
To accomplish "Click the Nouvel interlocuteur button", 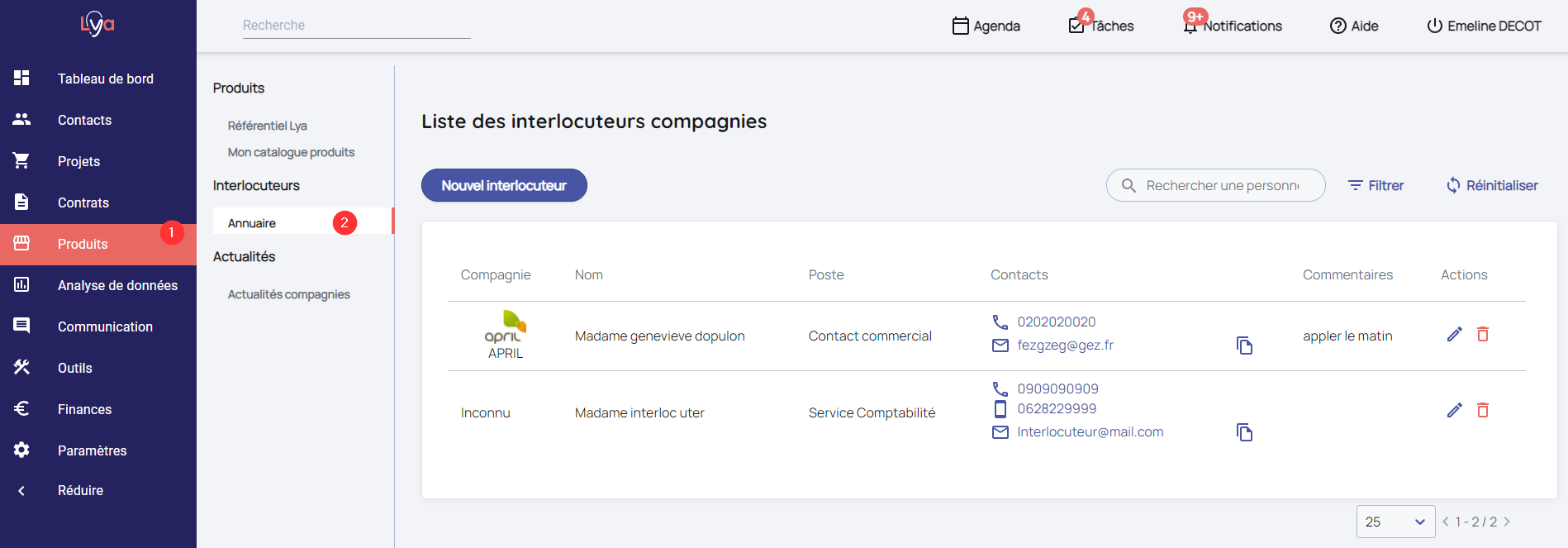I will point(504,185).
